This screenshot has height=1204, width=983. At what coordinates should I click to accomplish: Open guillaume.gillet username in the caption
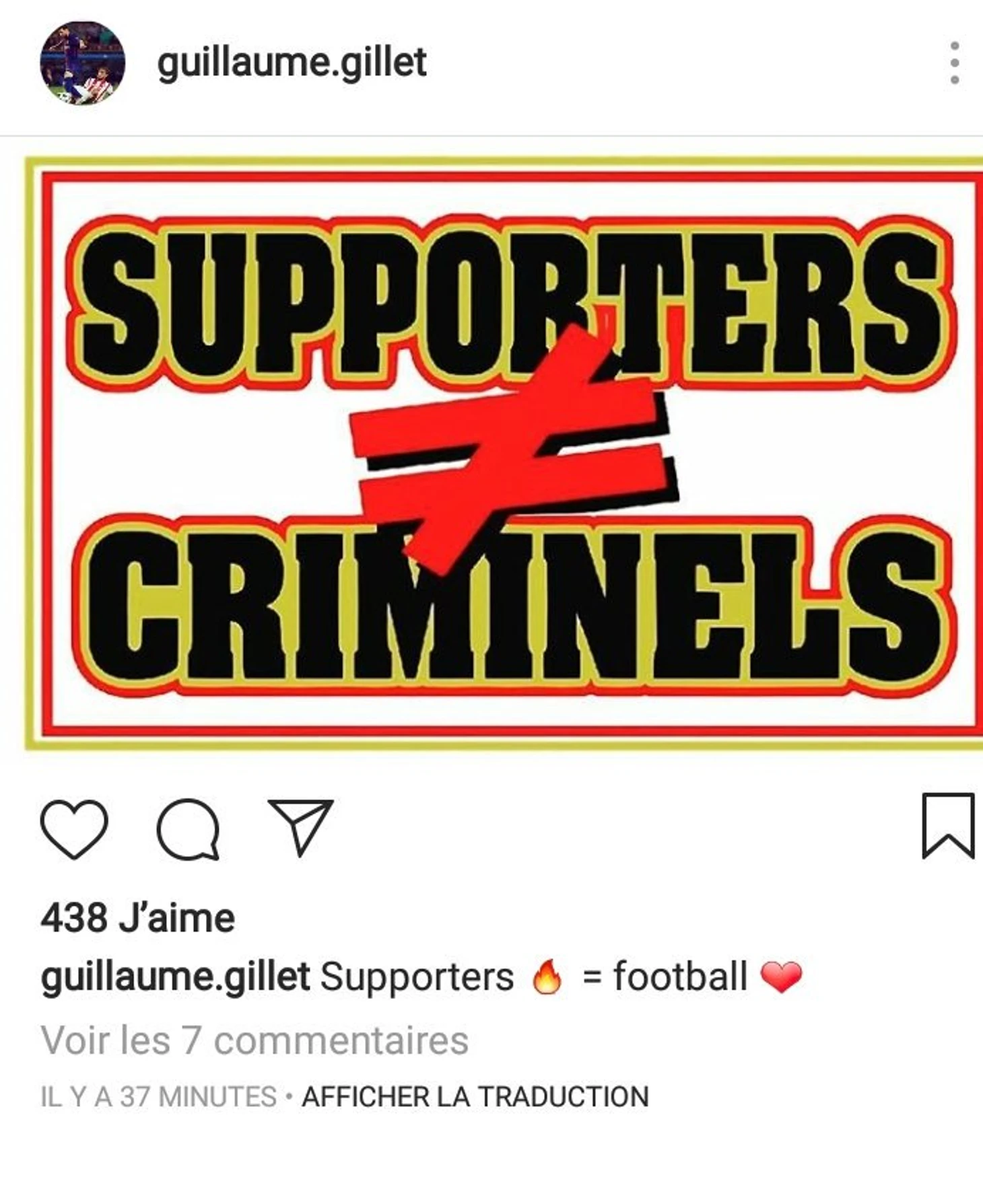pyautogui.click(x=175, y=978)
